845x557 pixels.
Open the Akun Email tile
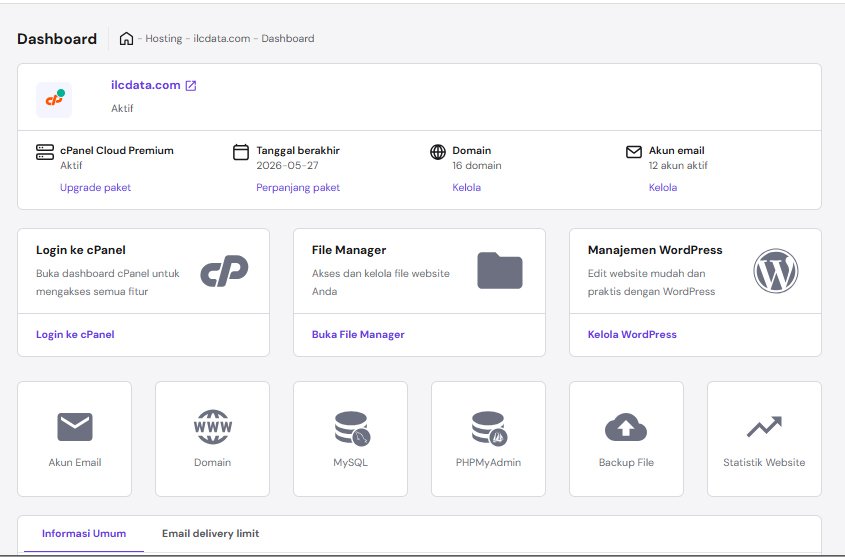pyautogui.click(x=75, y=439)
